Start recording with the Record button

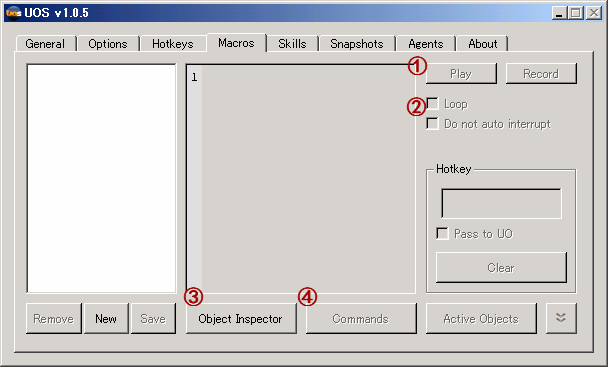(x=541, y=74)
